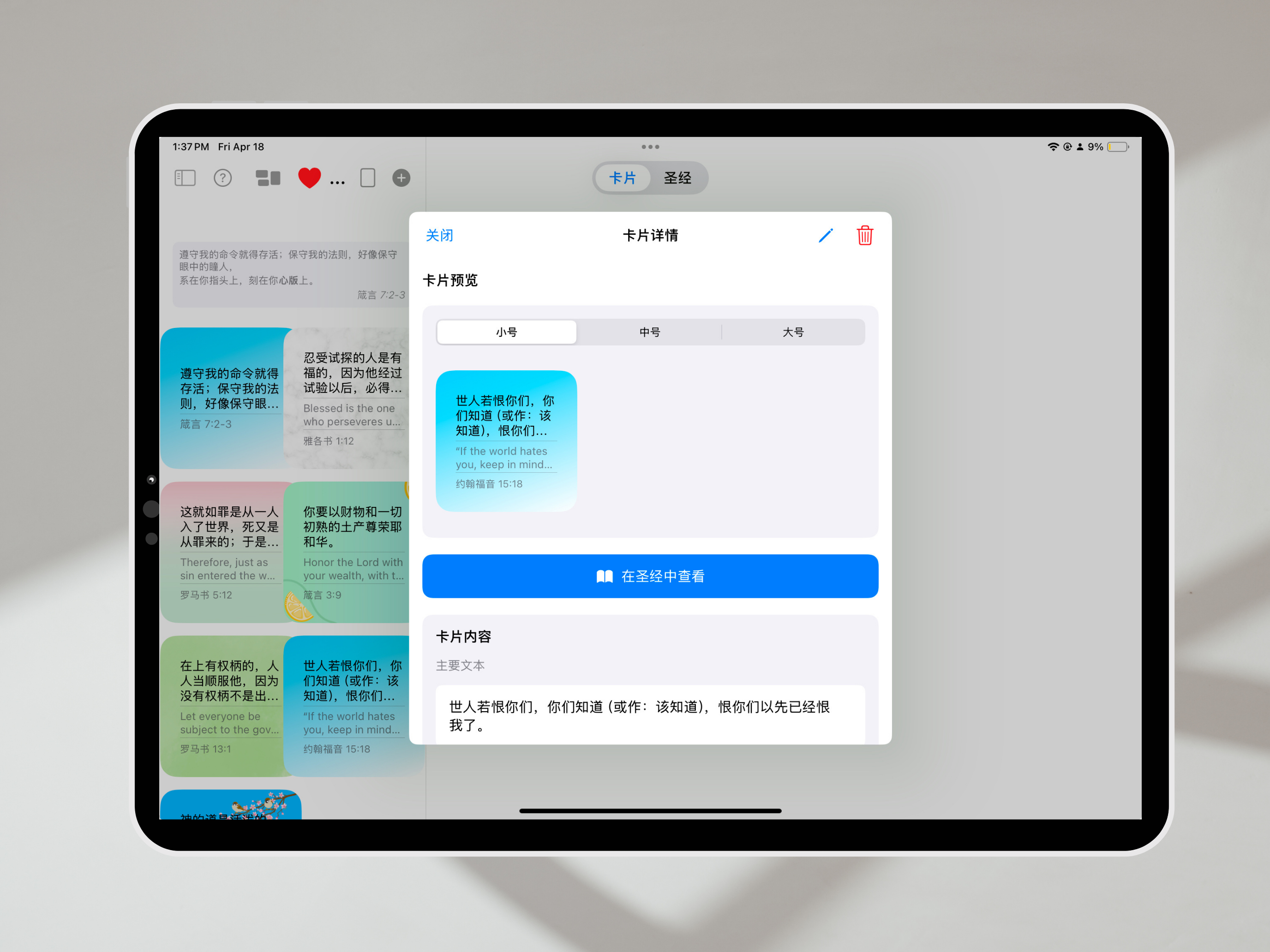1270x952 pixels.
Task: Click the 主要文本 label
Action: tap(460, 665)
